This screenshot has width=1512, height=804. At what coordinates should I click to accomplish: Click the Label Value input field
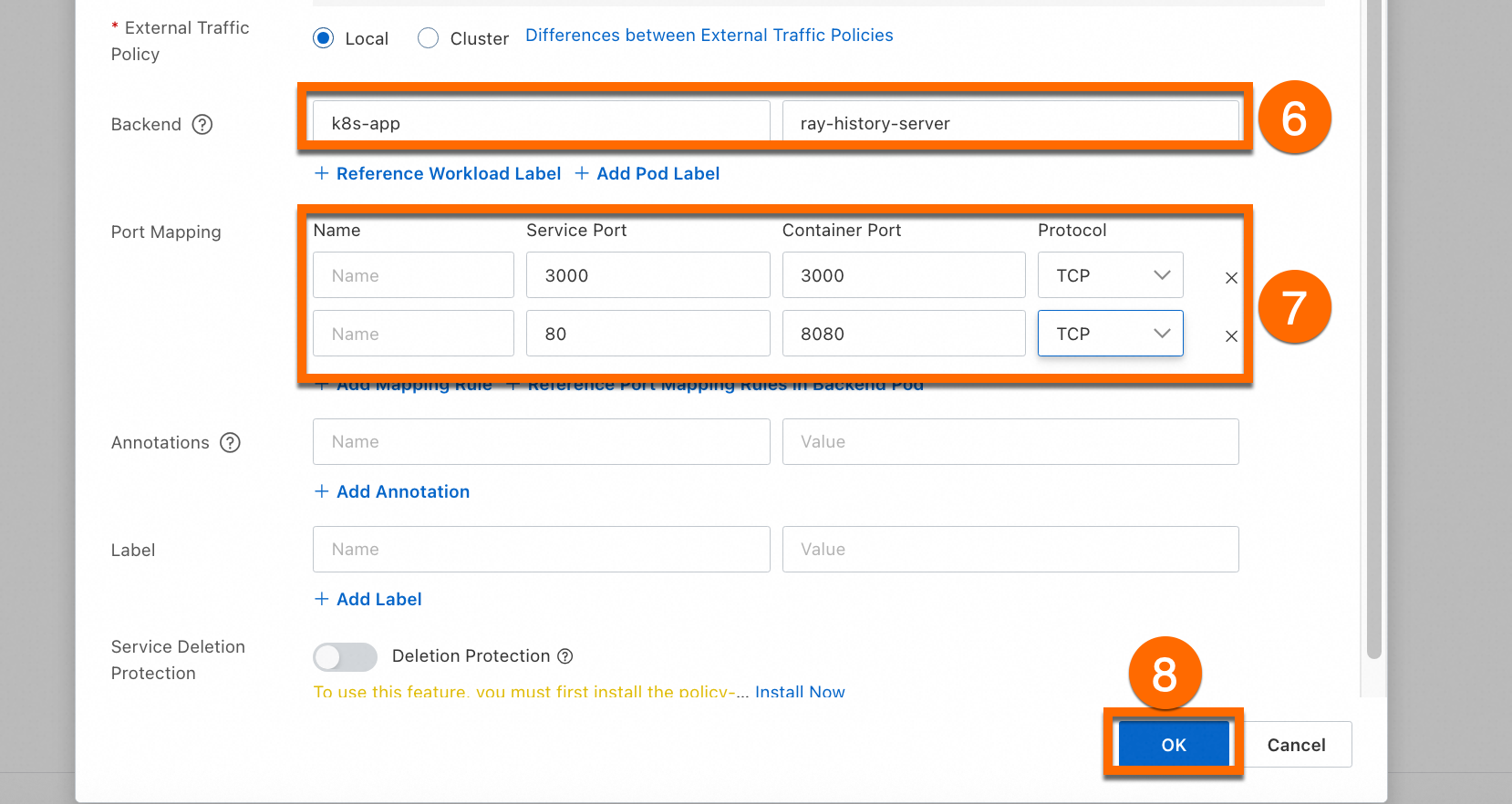click(x=1010, y=549)
